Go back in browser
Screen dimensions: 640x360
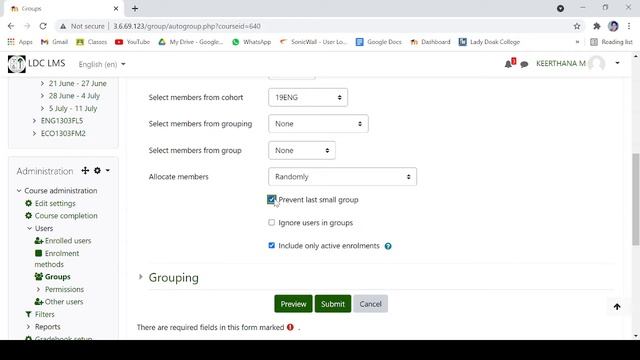11,26
